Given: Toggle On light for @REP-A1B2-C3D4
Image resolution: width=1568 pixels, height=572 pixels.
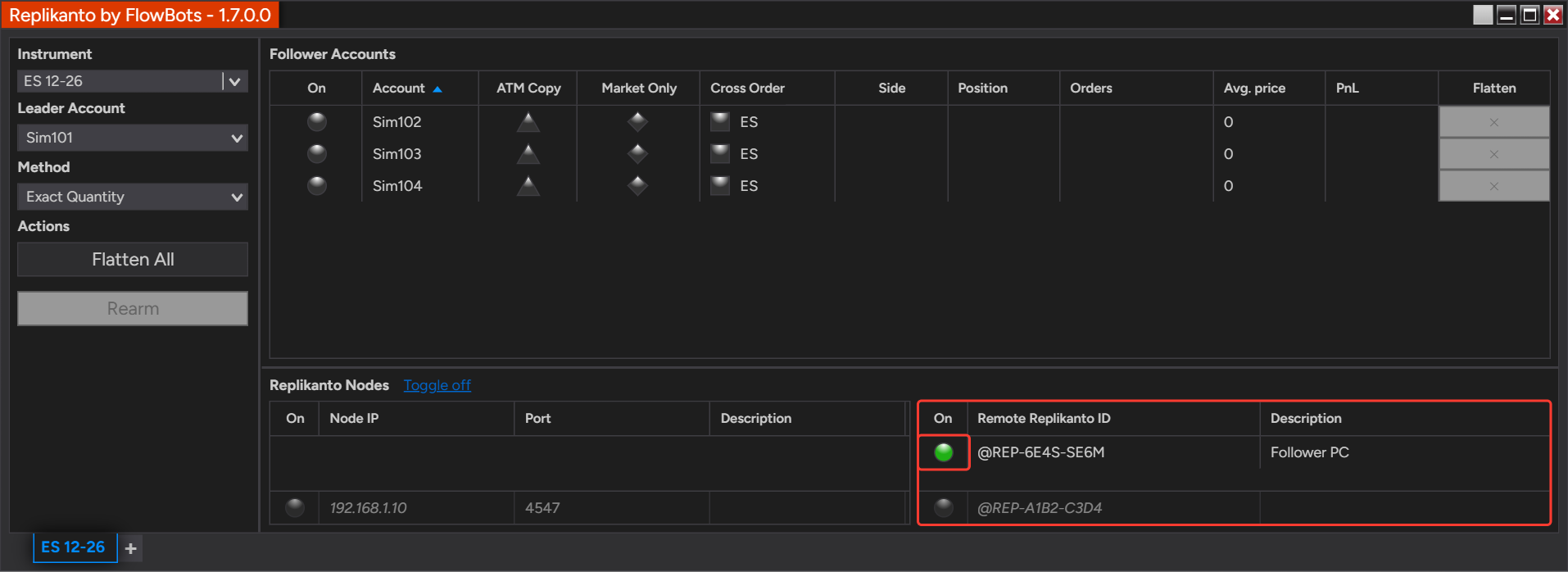Looking at the screenshot, I should pyautogui.click(x=944, y=508).
